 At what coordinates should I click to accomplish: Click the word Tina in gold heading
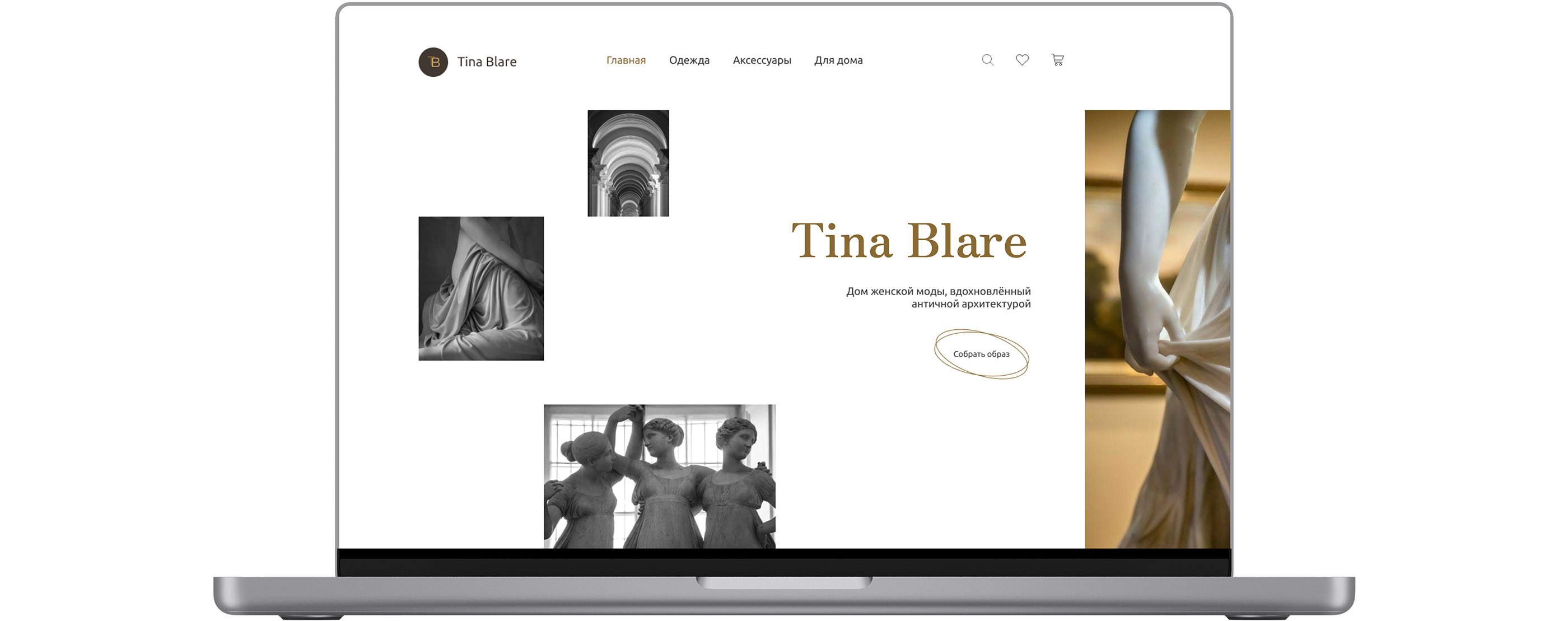tap(841, 241)
